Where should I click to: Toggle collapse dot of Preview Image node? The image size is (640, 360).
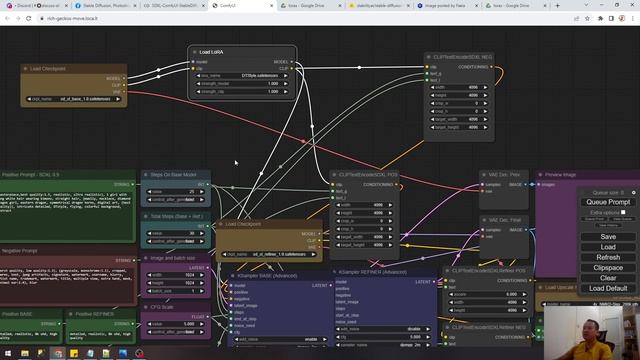click(540, 175)
